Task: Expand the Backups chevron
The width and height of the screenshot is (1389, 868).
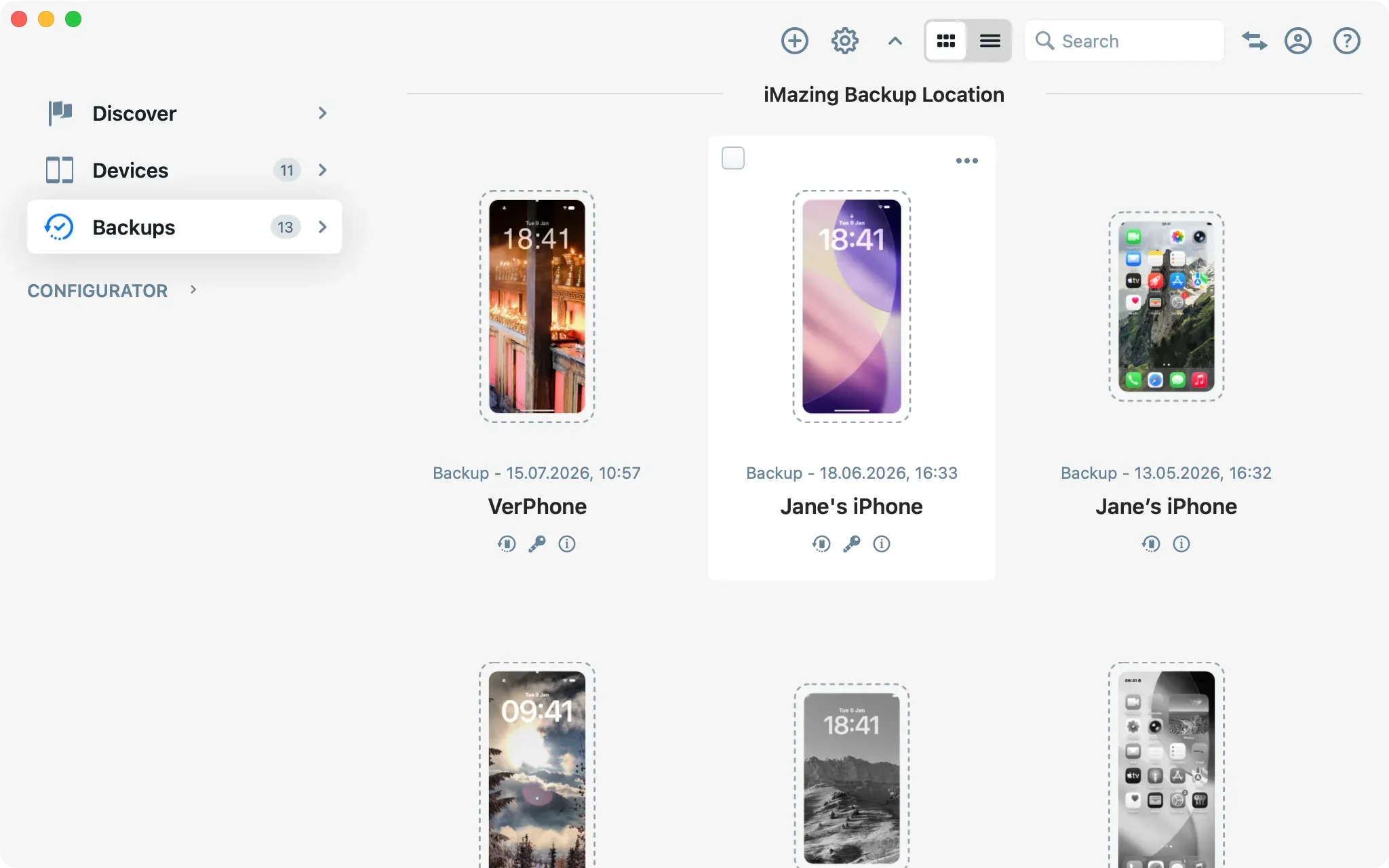Action: coord(323,226)
